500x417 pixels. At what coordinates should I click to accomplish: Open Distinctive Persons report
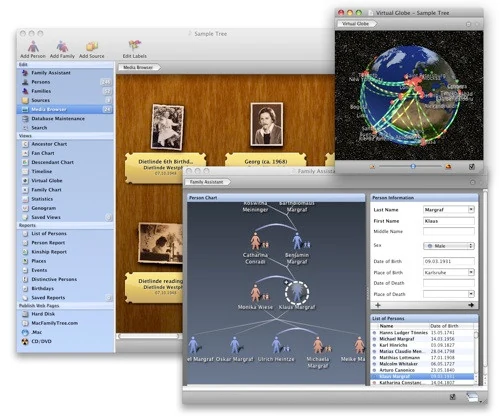[x=65, y=279]
